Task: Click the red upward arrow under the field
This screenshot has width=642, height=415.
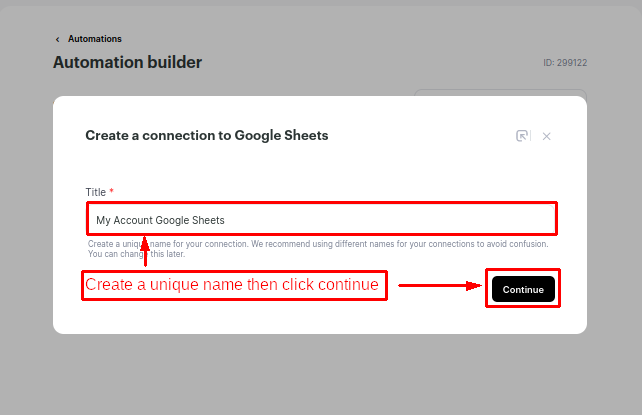Action: click(x=145, y=253)
